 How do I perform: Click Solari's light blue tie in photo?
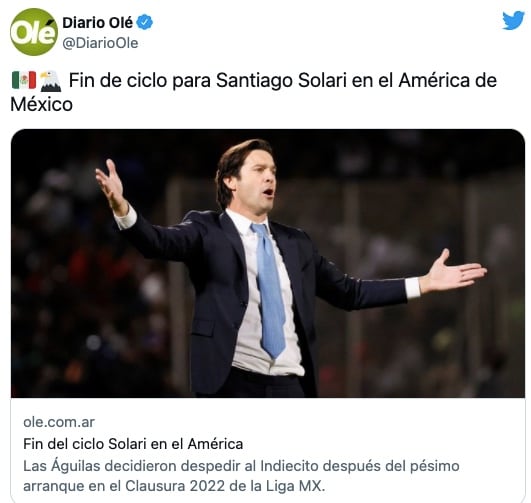pyautogui.click(x=269, y=290)
